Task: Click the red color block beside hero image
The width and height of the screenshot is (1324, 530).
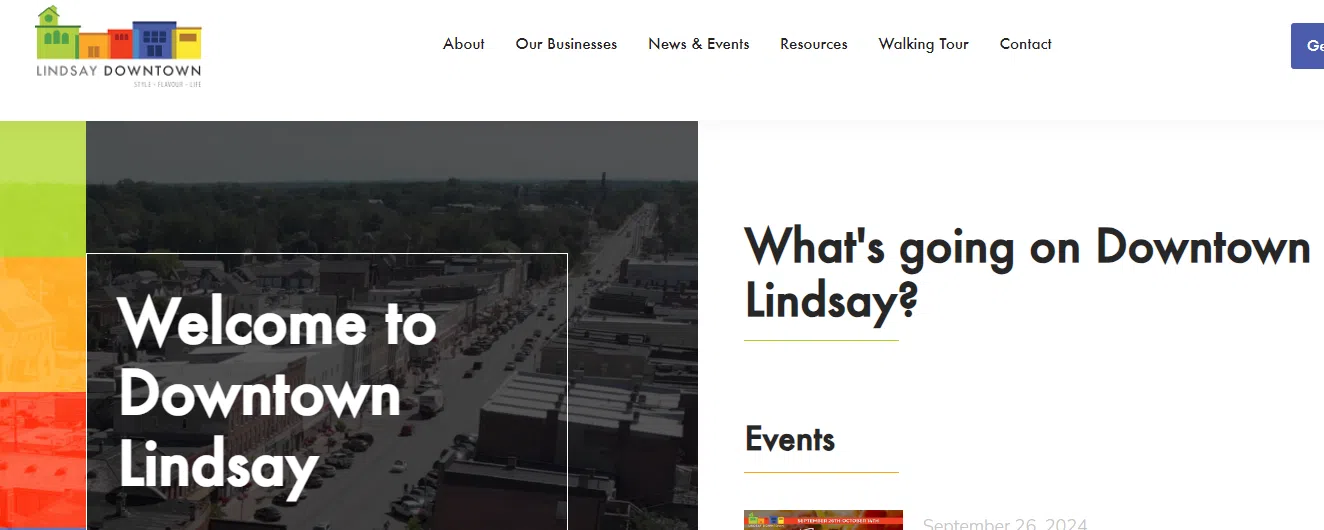Action: point(43,459)
